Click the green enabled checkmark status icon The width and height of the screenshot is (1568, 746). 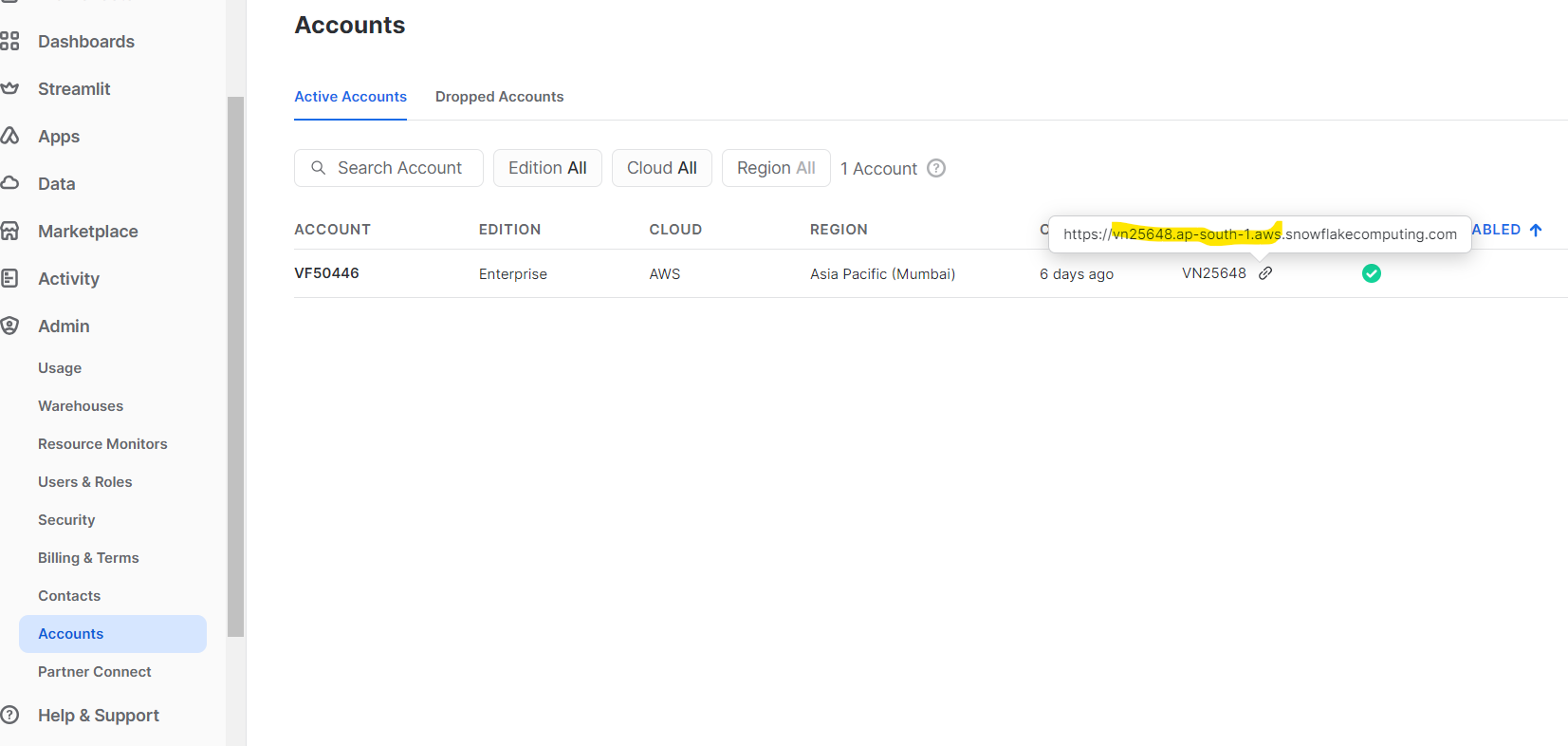[1371, 273]
